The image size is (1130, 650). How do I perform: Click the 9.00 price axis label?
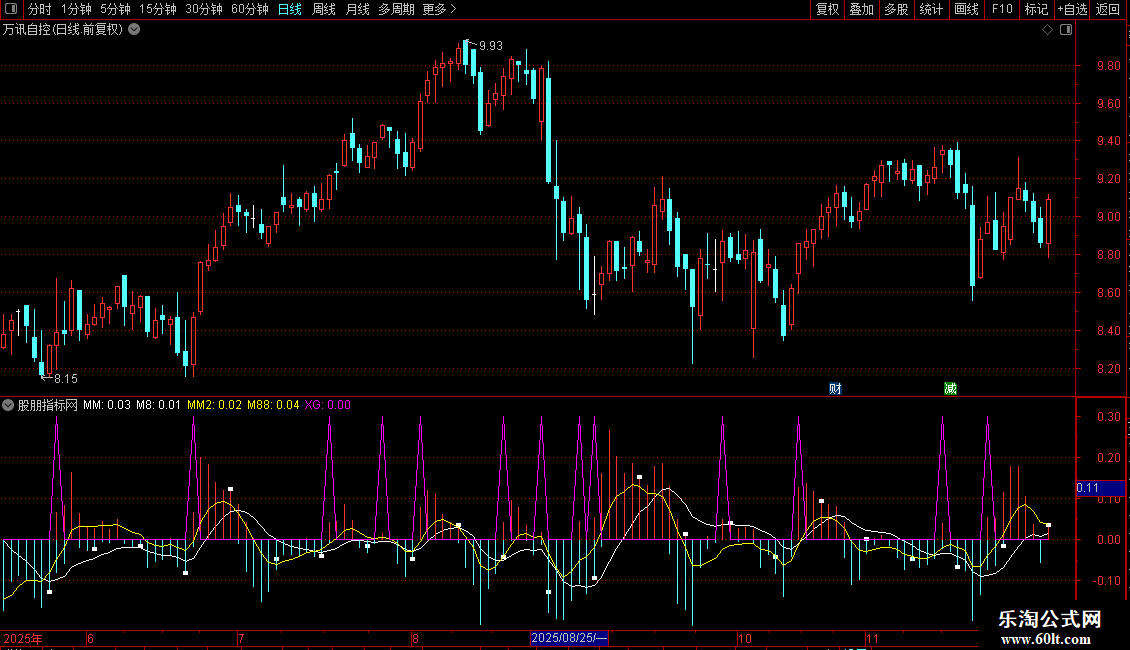[1108, 217]
